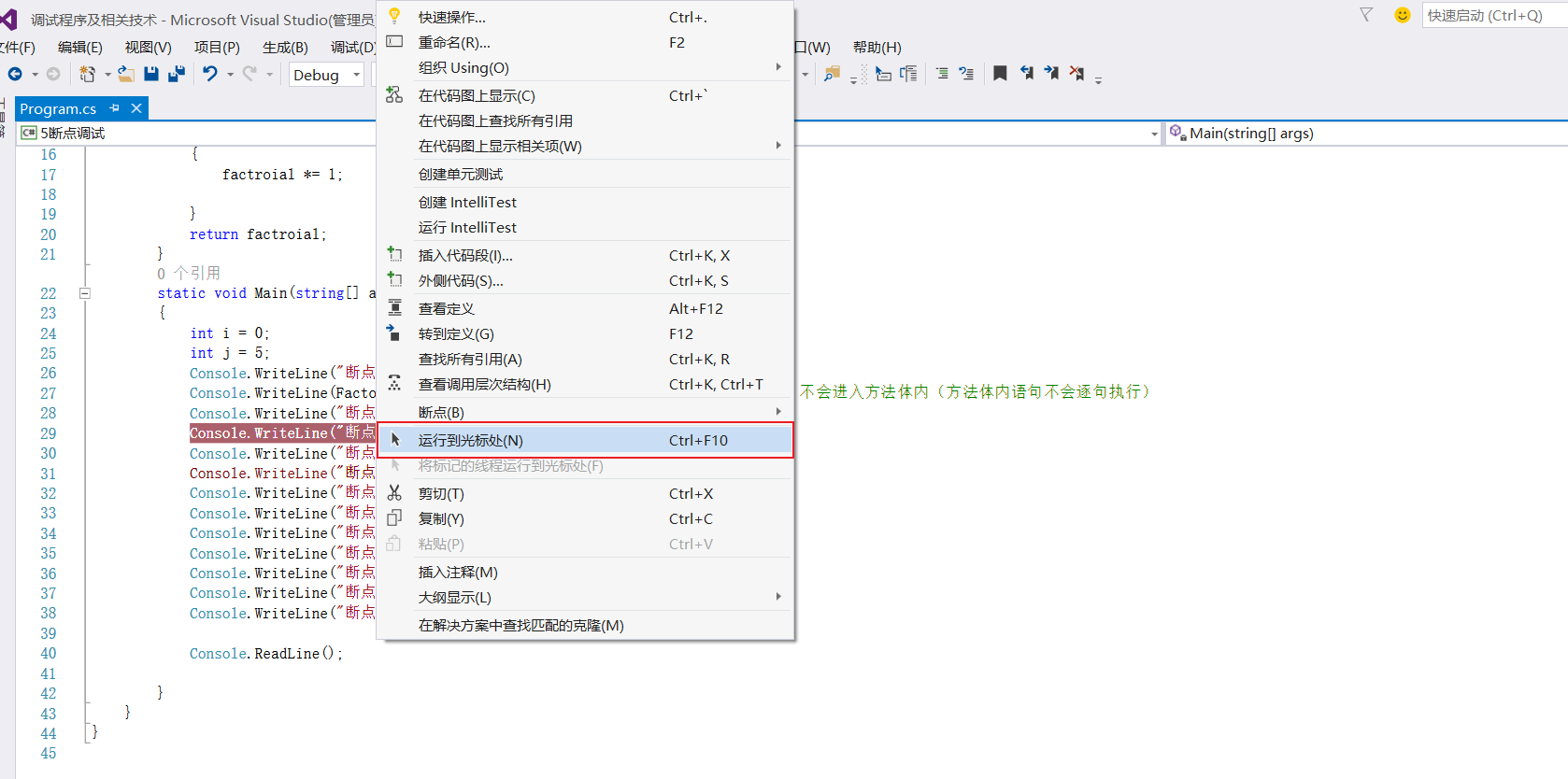Click the Peek Definition icon
Viewport: 1568px width, 779px height.
[x=394, y=307]
